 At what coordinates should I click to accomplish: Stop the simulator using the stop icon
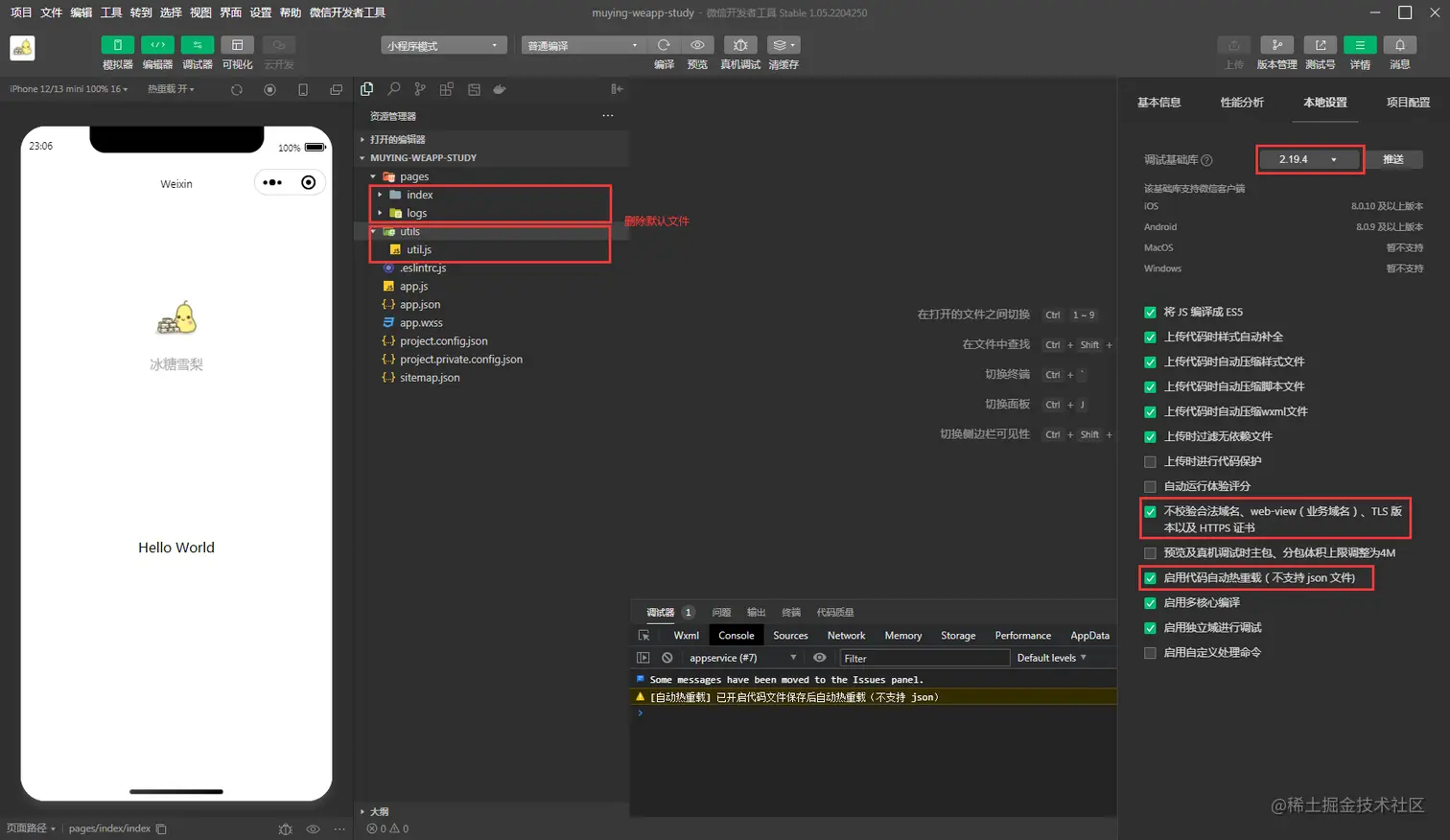click(x=269, y=89)
